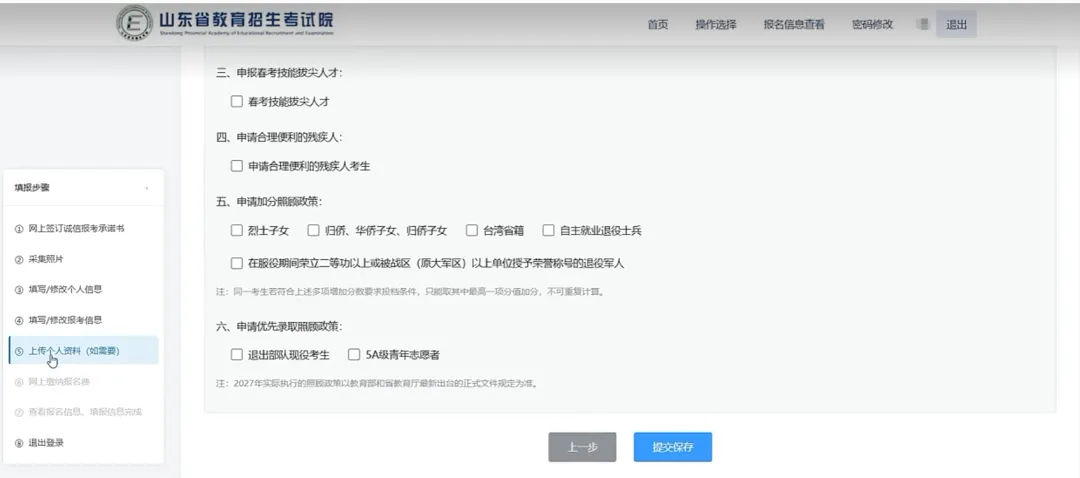
Task: Click the note starting 注：2027年实际执行
Action: [377, 384]
